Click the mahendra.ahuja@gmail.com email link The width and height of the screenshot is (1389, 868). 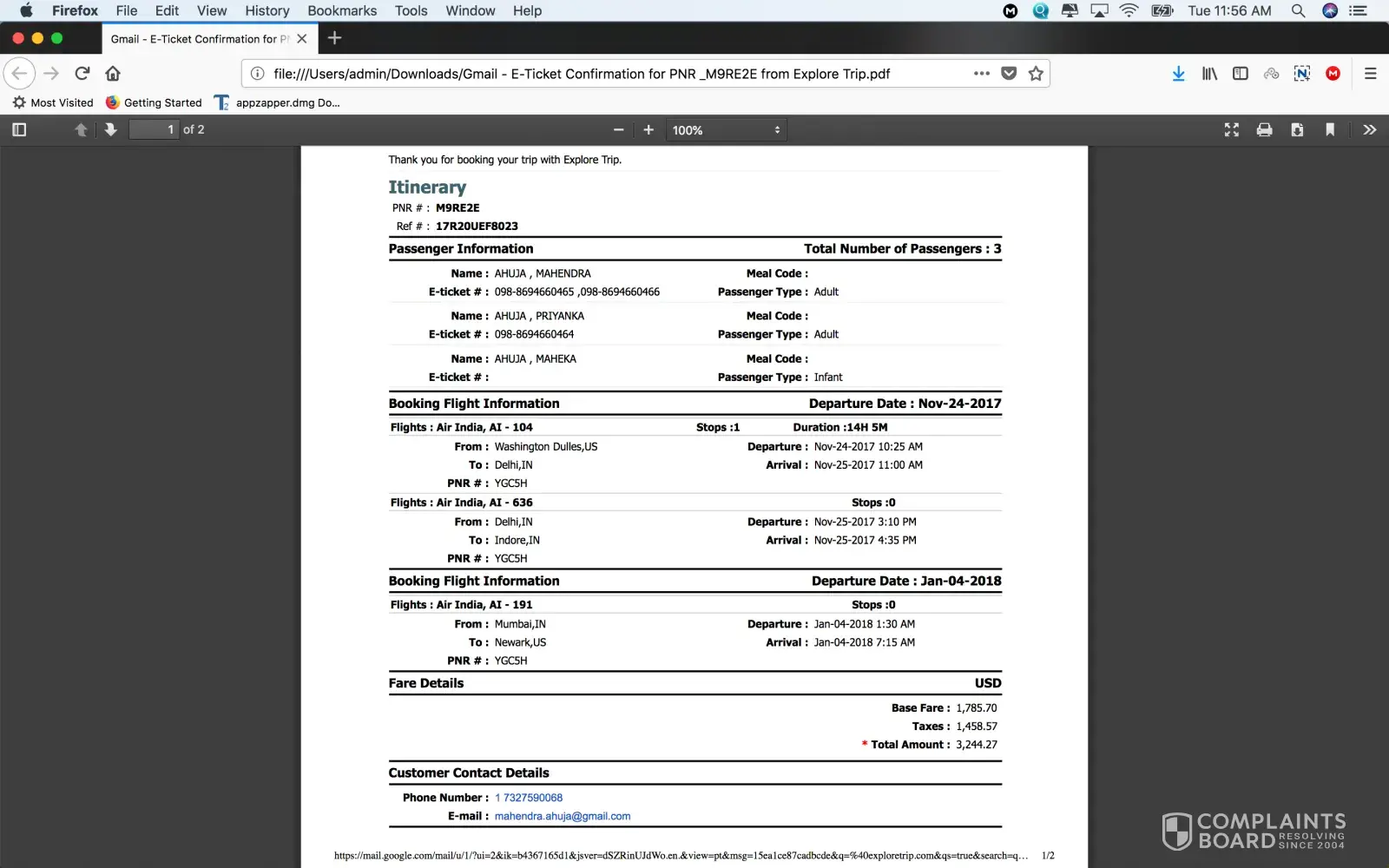coord(563,816)
